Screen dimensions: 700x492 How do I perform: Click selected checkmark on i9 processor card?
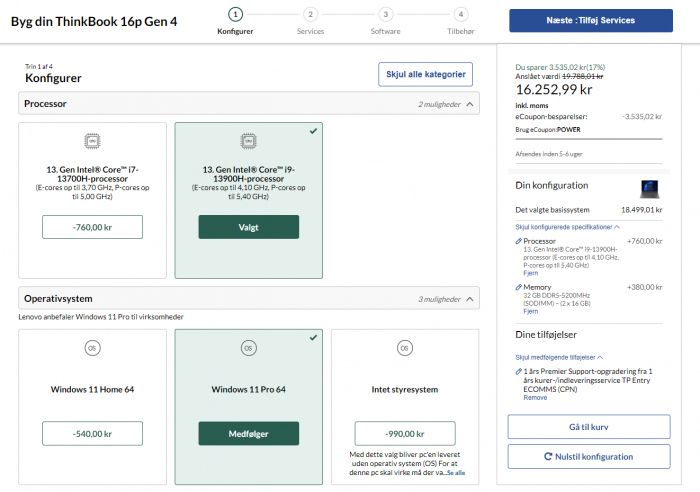point(313,131)
